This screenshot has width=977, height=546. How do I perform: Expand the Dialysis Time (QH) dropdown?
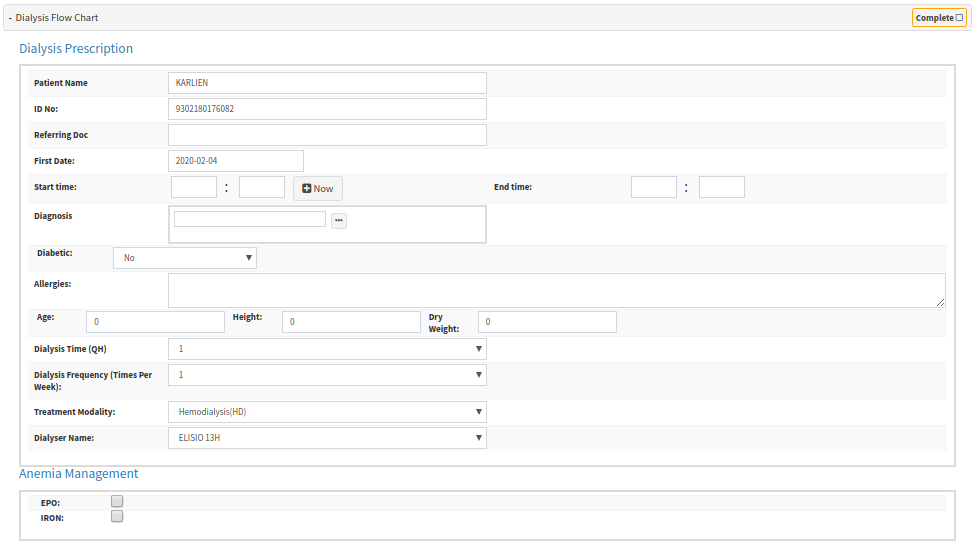[327, 349]
